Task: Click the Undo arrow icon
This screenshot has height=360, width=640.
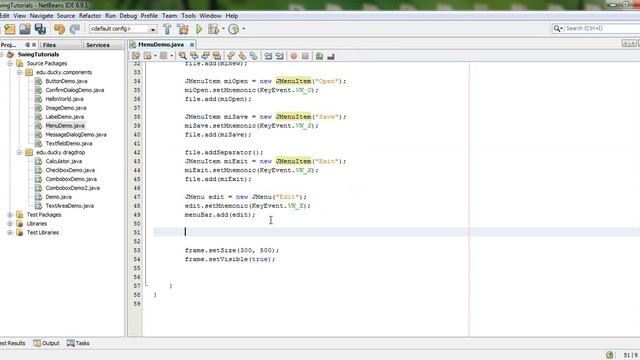Action: tap(60, 29)
